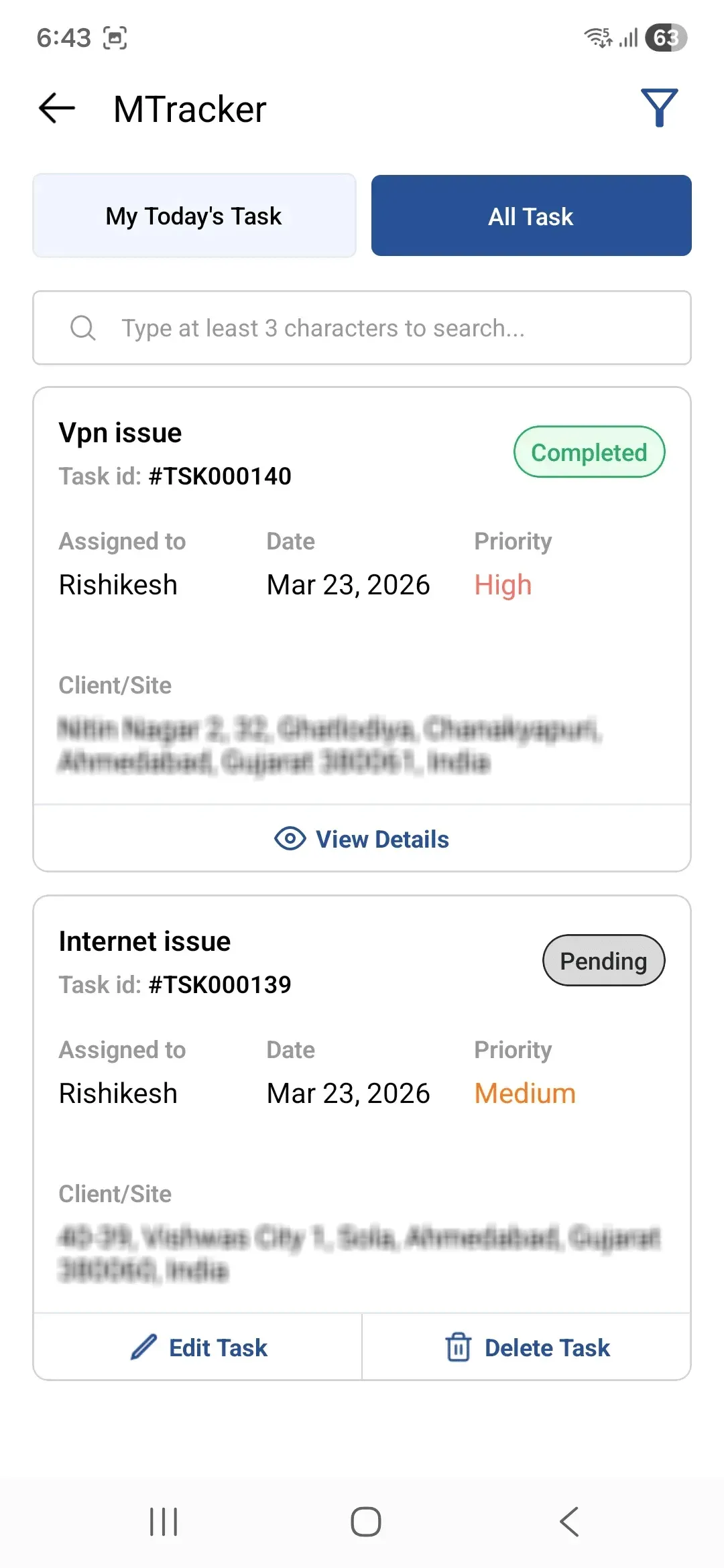The image size is (724, 1568).
Task: Focus the task search field
Action: tap(362, 328)
